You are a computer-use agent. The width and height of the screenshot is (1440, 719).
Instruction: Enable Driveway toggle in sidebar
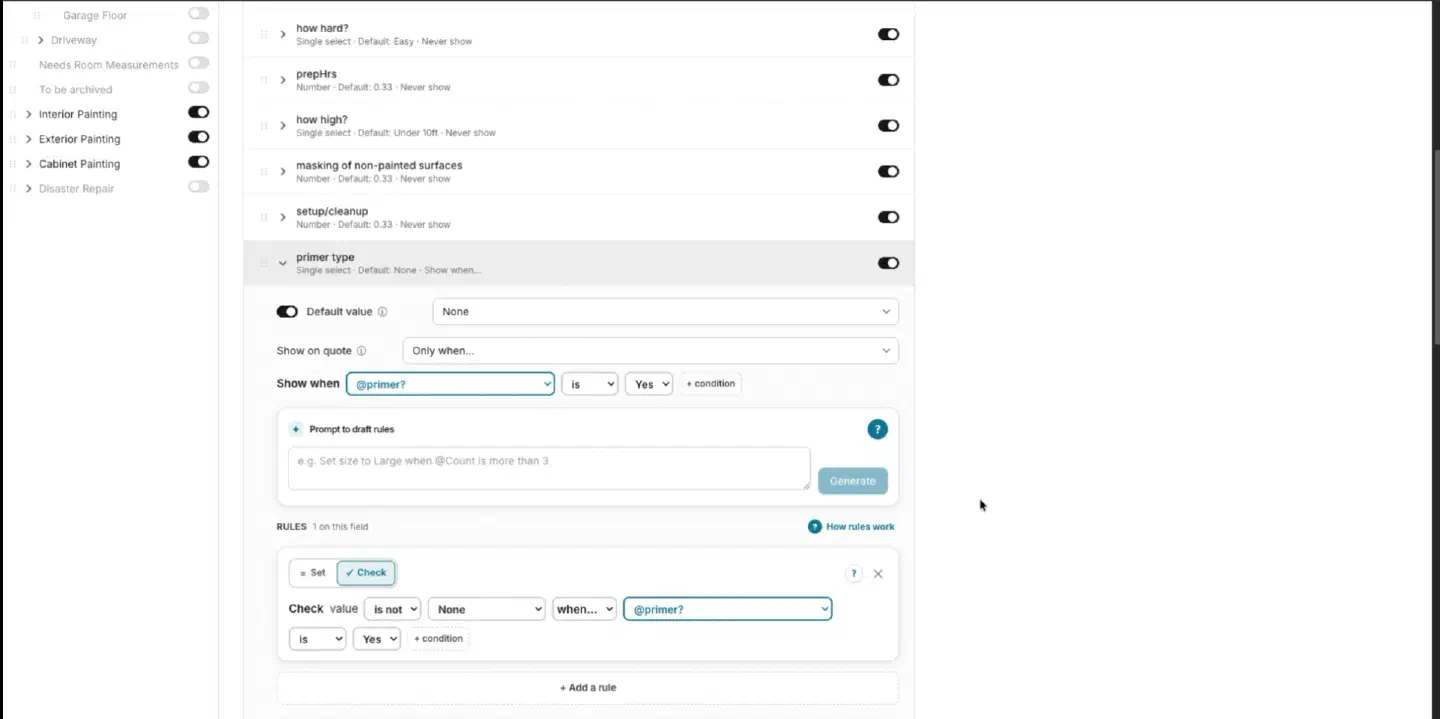point(198,38)
